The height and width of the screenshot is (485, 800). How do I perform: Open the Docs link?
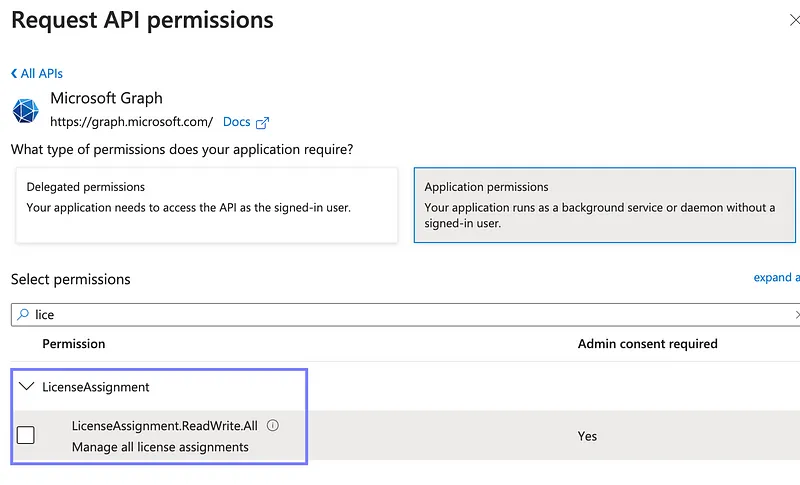(x=237, y=122)
